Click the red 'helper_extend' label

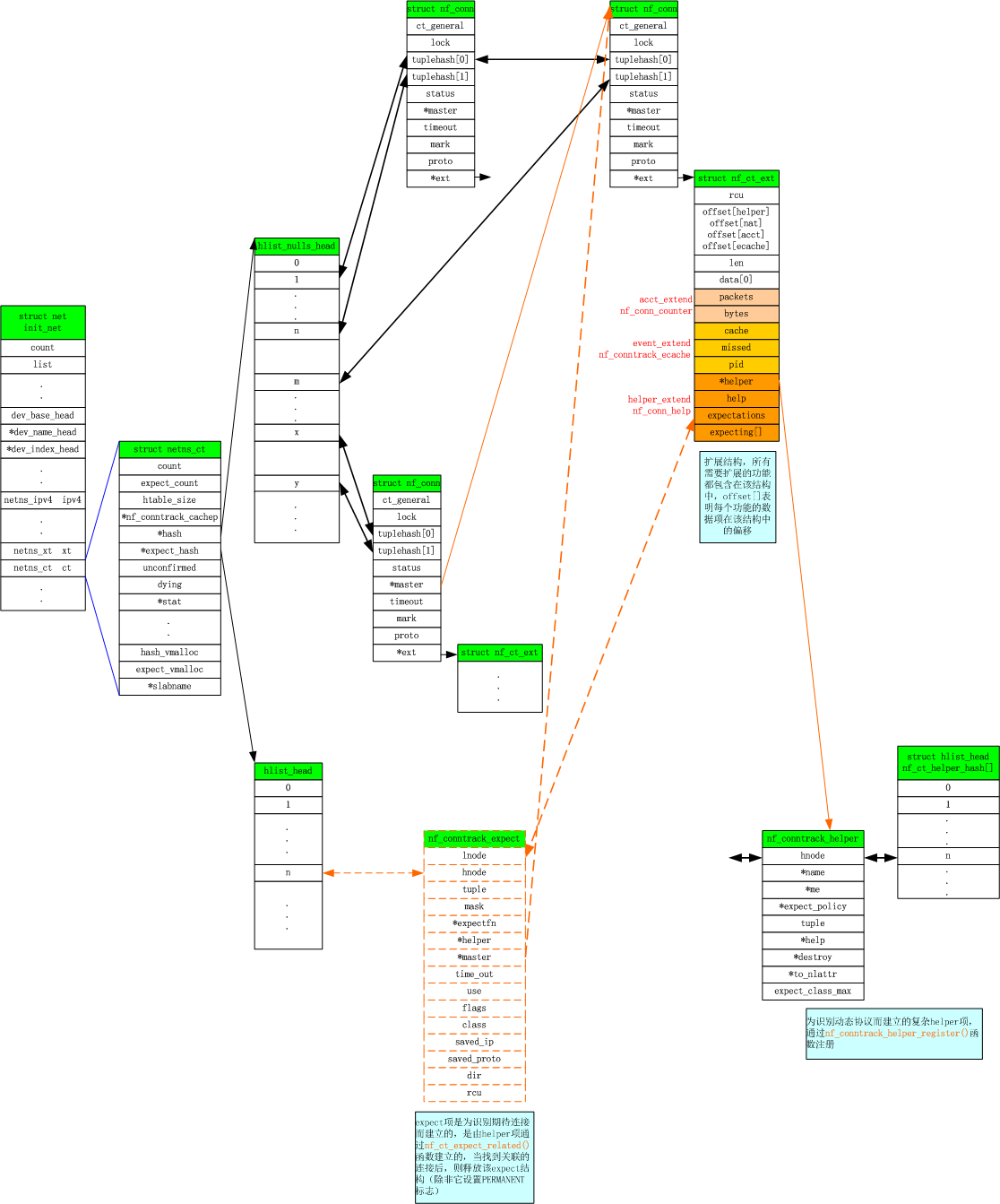click(x=659, y=400)
